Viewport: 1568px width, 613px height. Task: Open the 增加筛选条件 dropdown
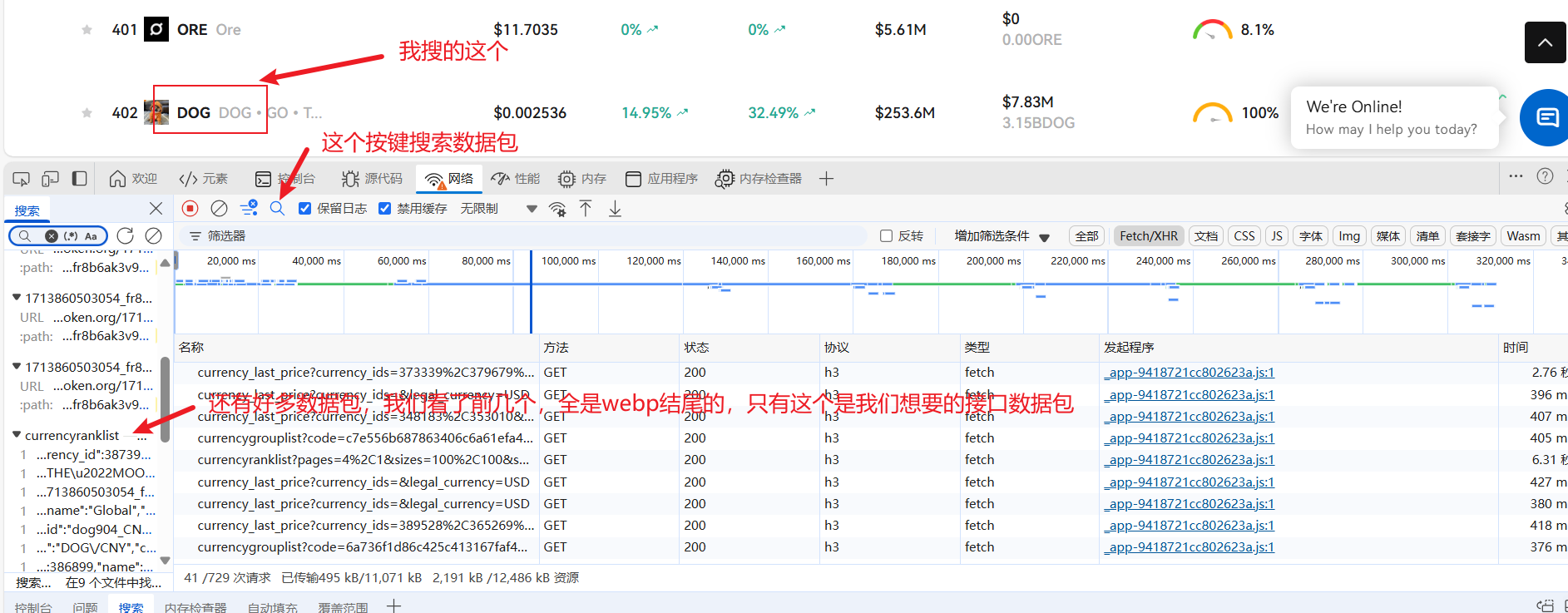point(1002,236)
